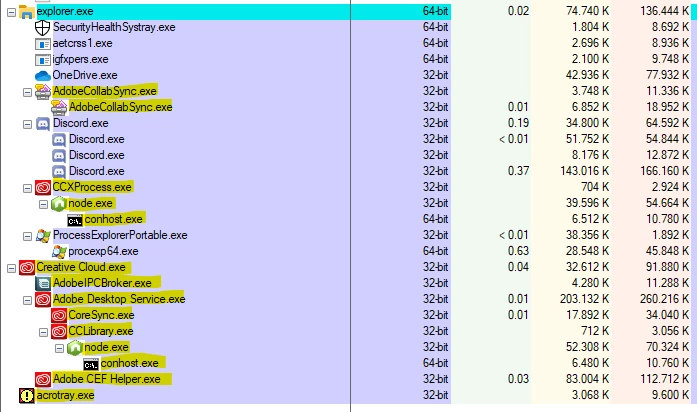This screenshot has width=697, height=412.
Task: Collapse the parent AdobeCollabSync.exe branch
Action: (28, 92)
